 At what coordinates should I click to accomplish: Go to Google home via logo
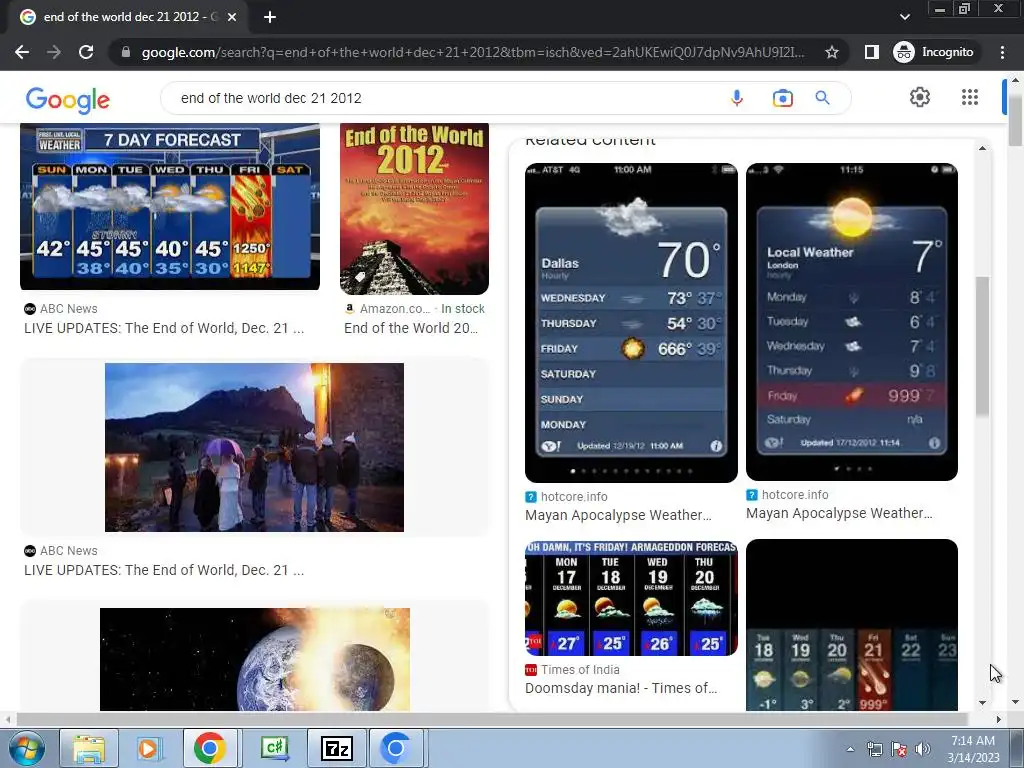tap(68, 99)
